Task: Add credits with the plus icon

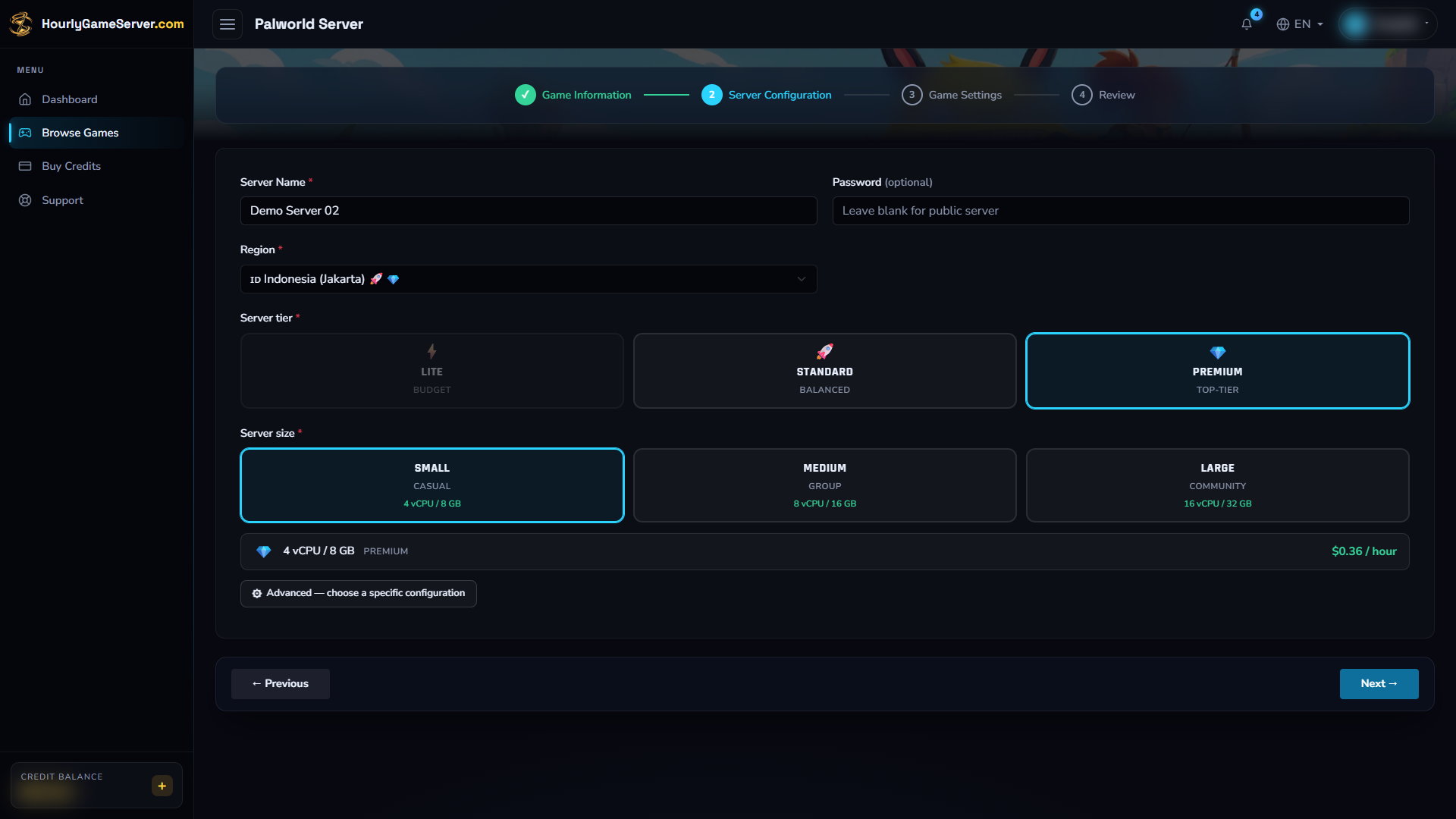Action: tap(162, 786)
